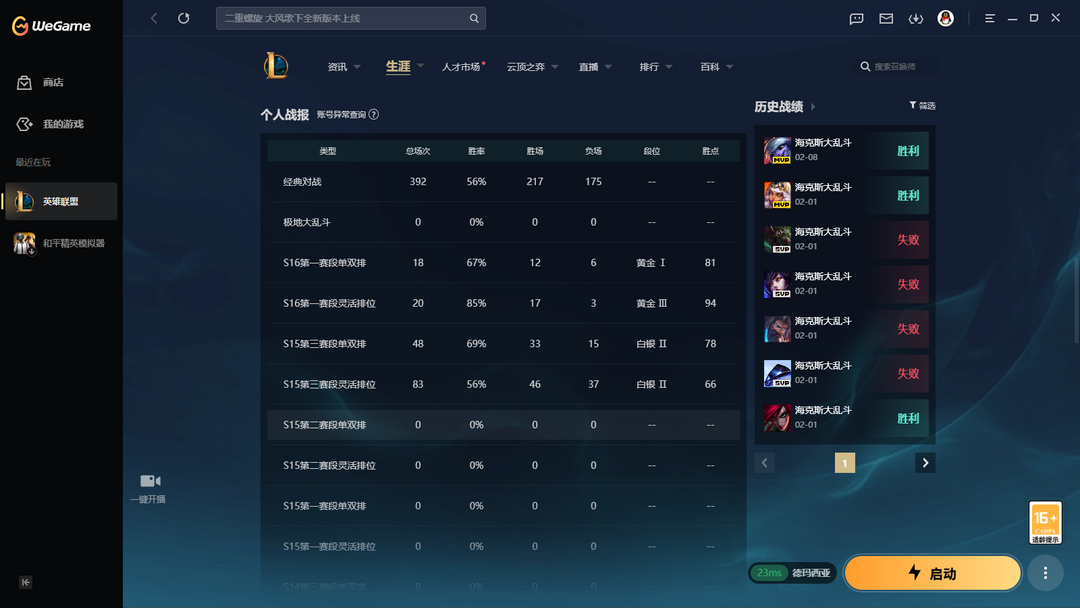Collapse the left sidebar panel
The image size is (1080, 608).
(26, 582)
